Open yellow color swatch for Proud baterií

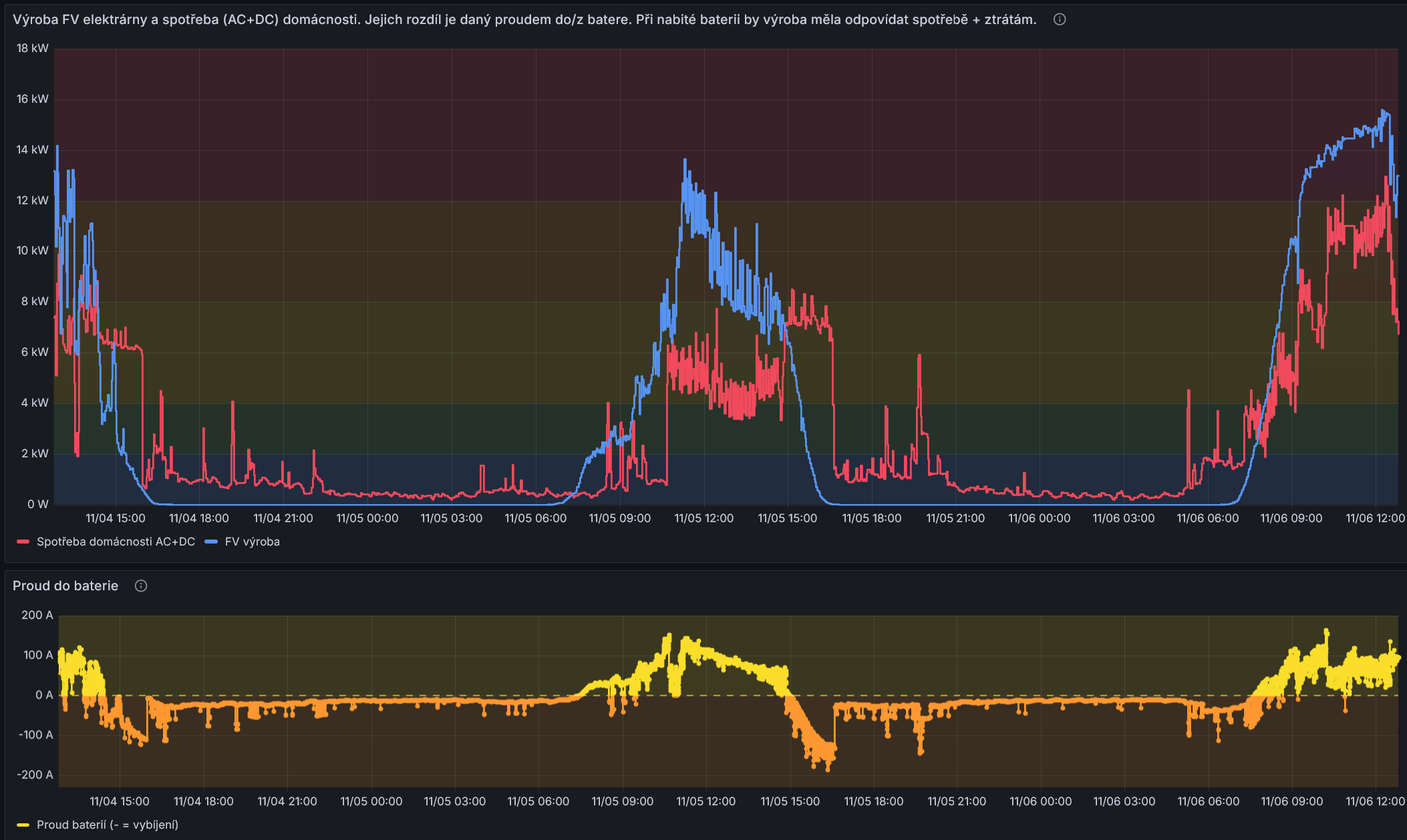tap(23, 825)
